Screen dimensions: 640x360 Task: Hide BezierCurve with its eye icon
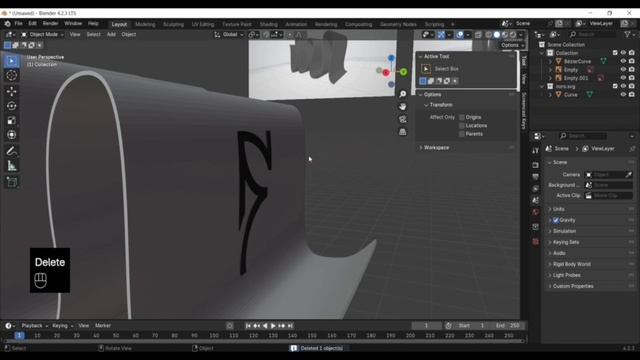point(623,61)
